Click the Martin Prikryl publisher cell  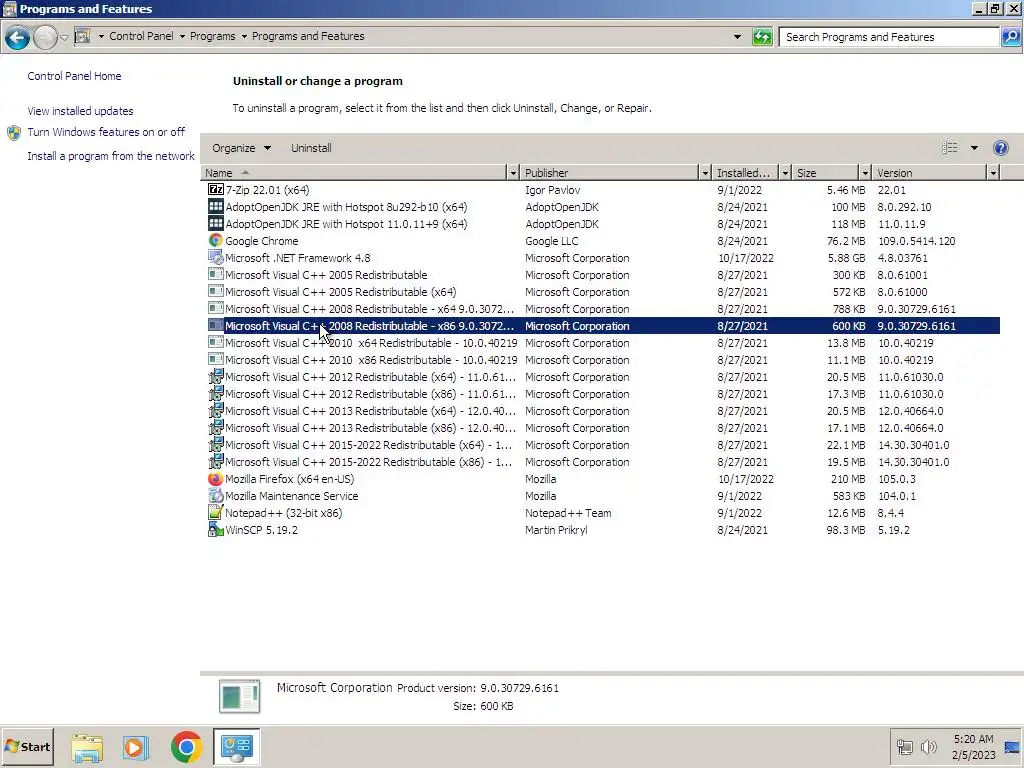pos(556,530)
